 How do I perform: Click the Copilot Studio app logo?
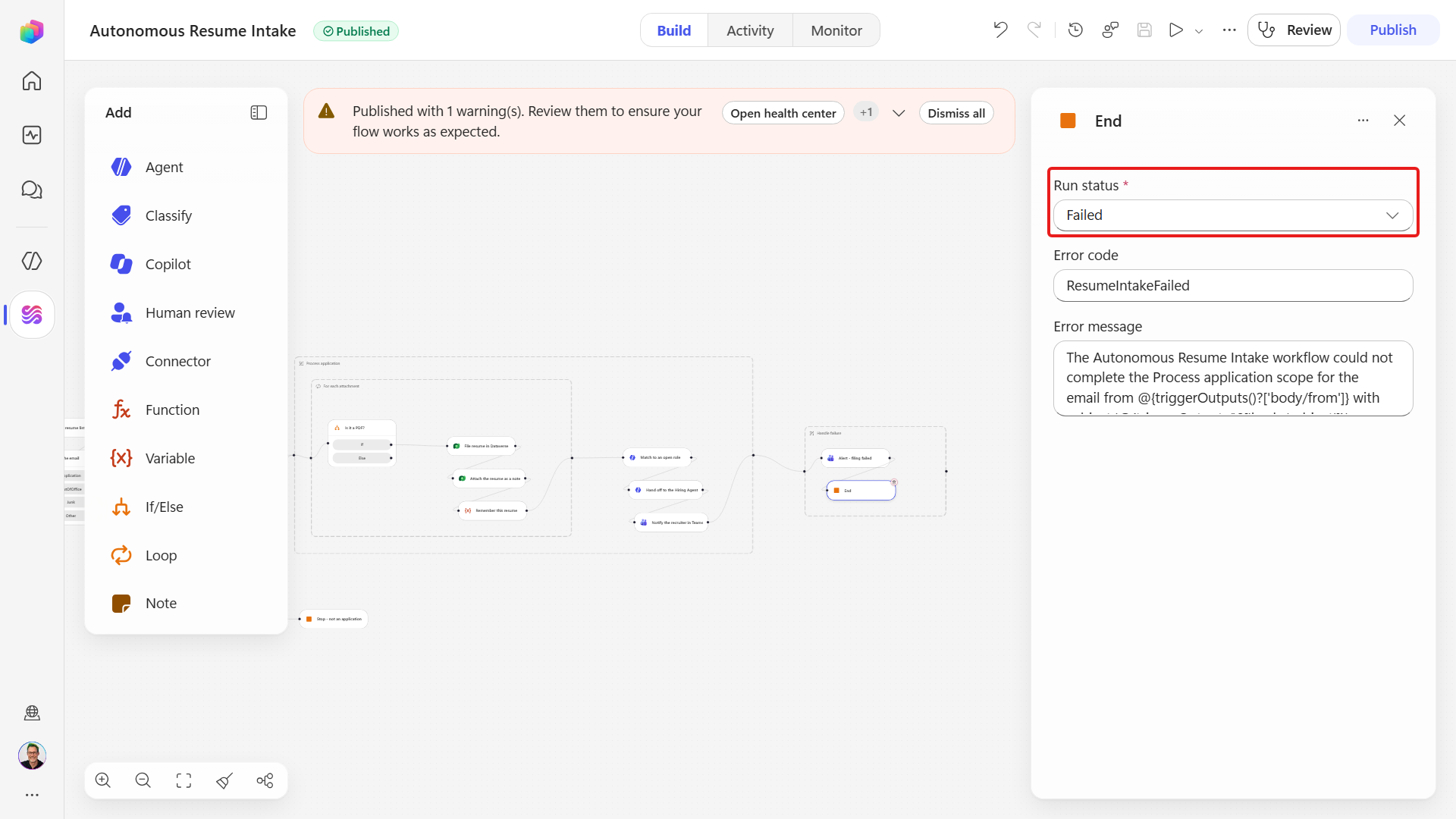(x=32, y=31)
